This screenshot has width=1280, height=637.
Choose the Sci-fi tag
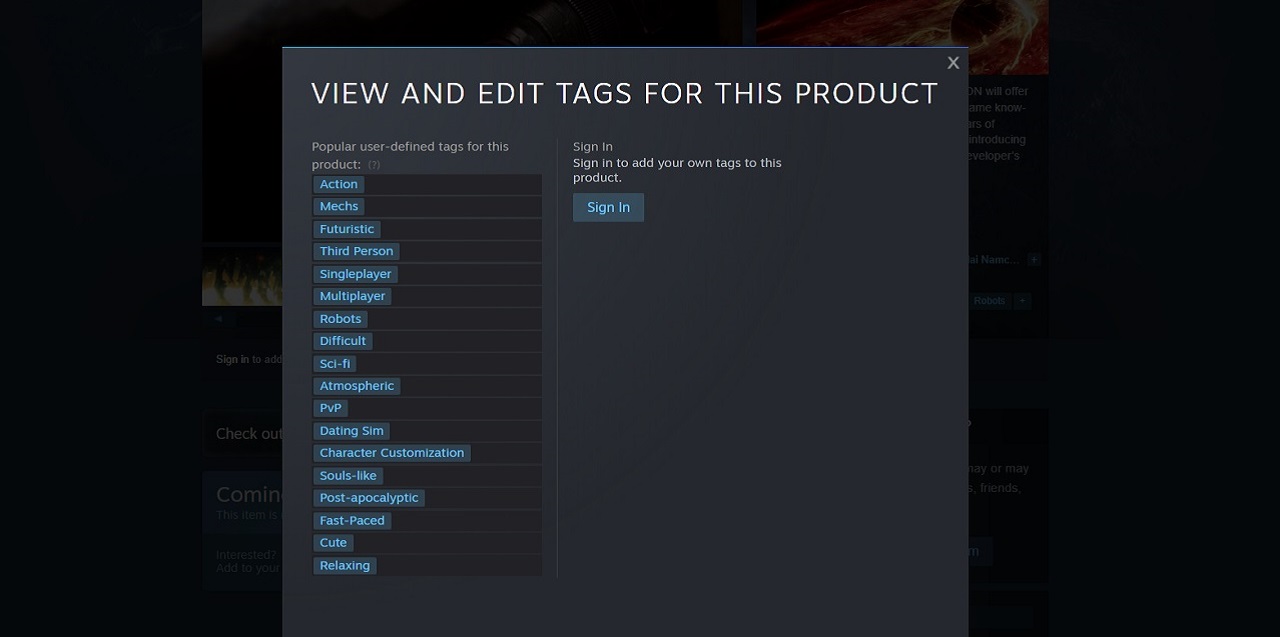(335, 364)
